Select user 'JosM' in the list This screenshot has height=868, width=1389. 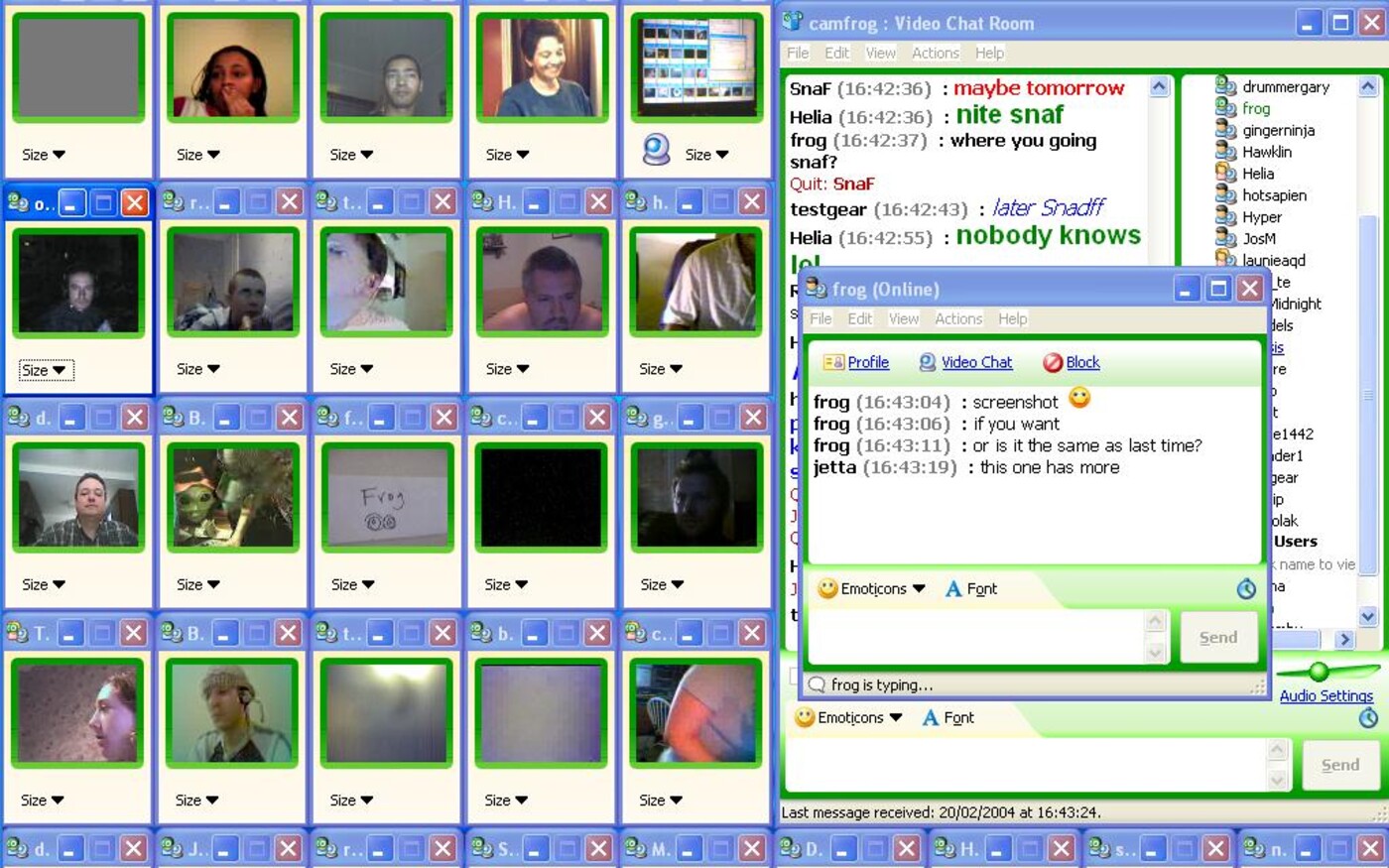1259,239
